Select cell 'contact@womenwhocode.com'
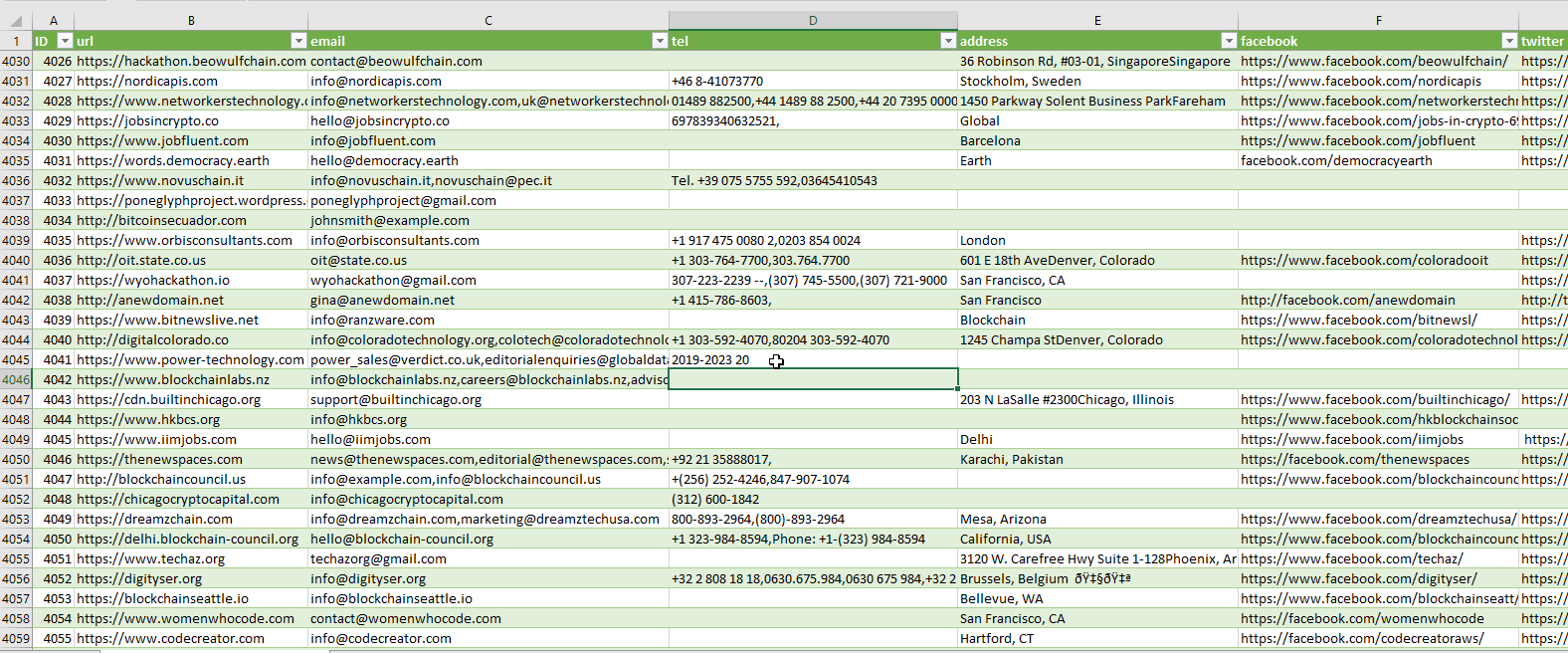The image size is (1568, 653). pos(489,618)
